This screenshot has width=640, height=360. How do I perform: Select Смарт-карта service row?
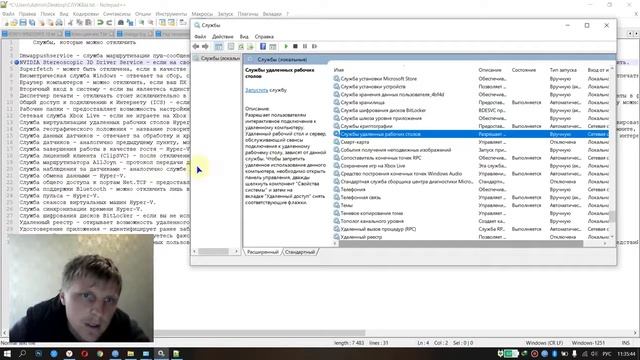[471, 142]
